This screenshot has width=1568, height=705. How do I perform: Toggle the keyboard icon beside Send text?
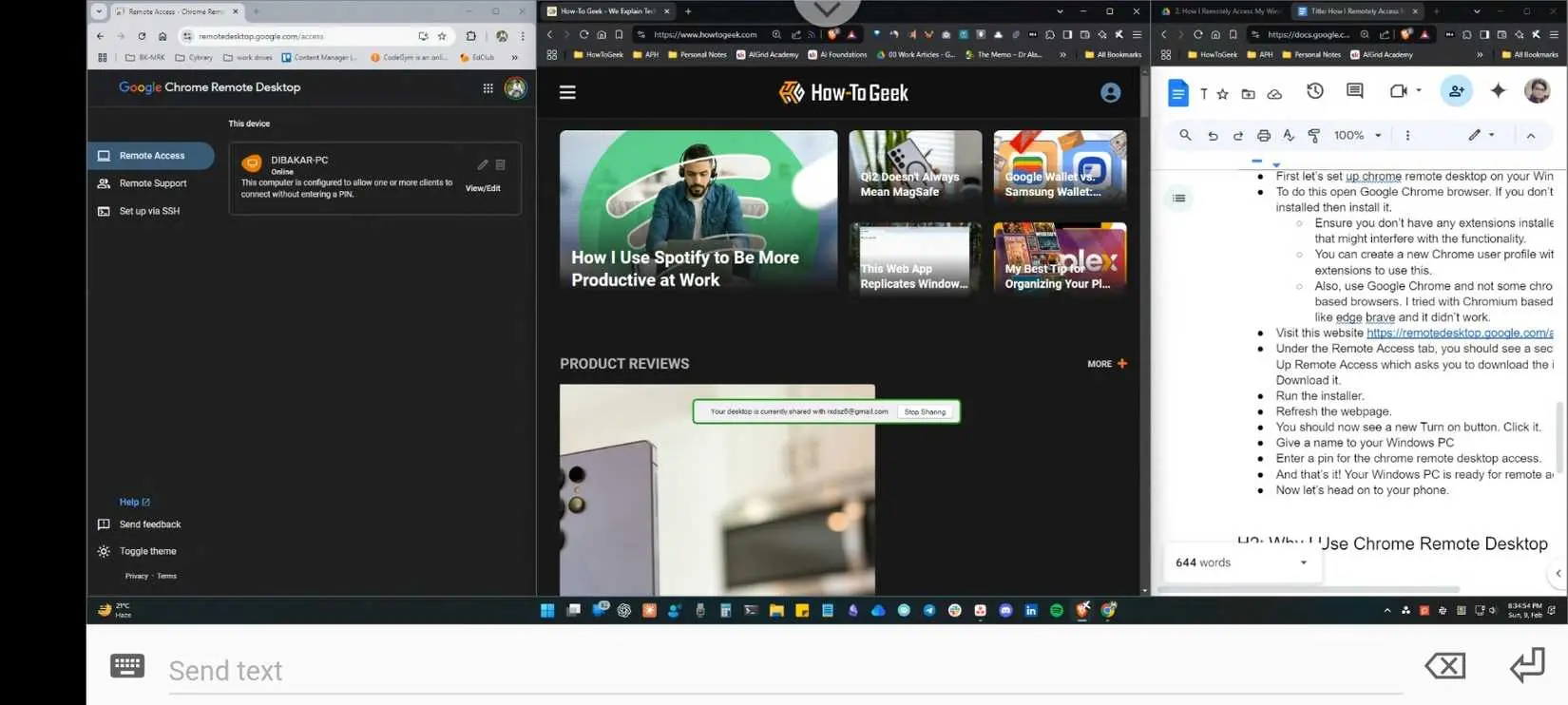[127, 666]
